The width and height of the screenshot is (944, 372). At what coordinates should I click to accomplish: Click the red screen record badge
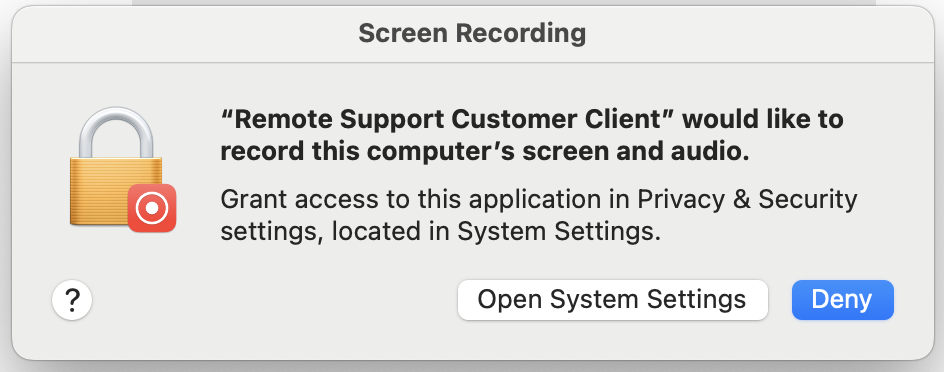(x=152, y=208)
